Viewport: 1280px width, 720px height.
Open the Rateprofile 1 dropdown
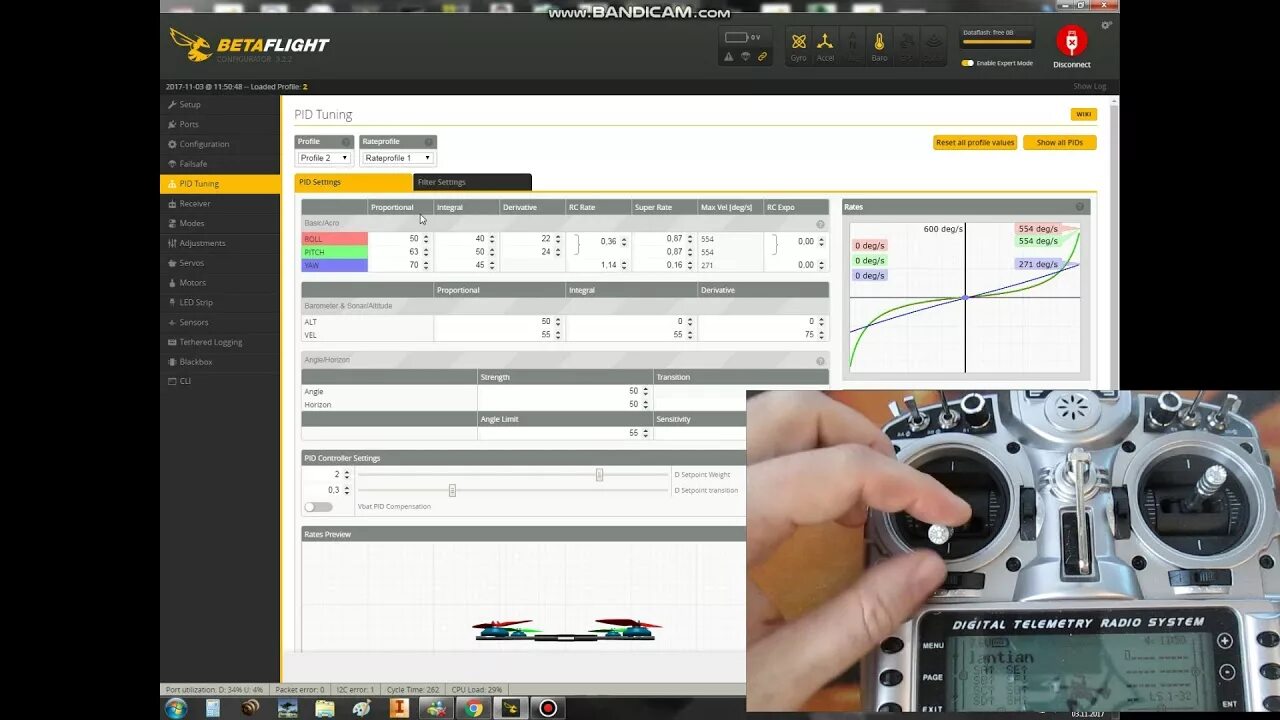397,158
